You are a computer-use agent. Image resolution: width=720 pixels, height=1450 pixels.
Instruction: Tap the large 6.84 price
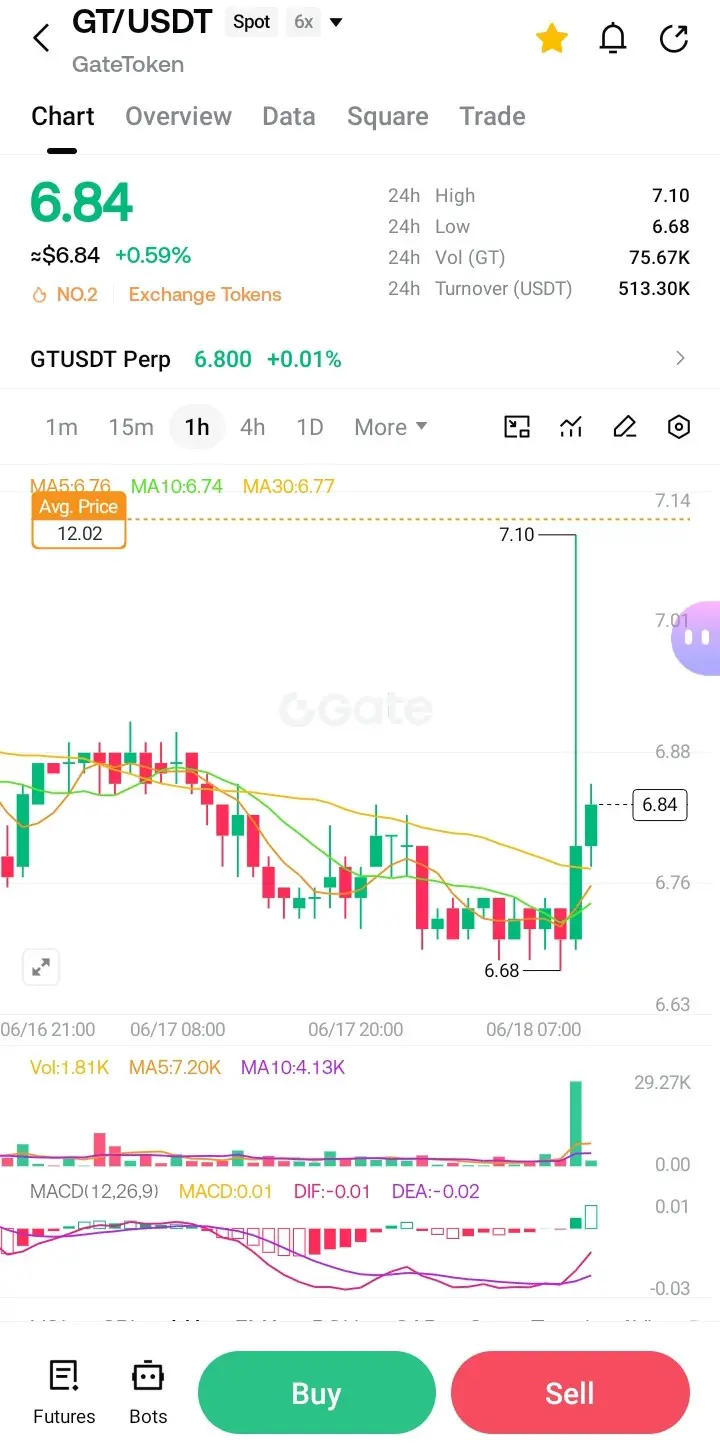tap(82, 203)
